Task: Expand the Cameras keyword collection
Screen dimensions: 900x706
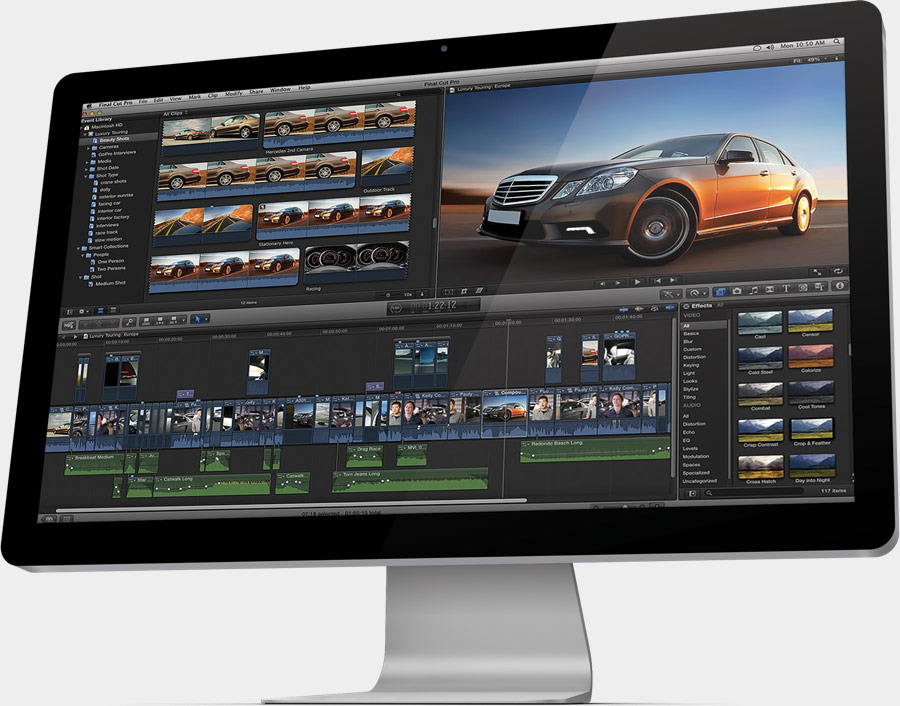Action: pos(88,148)
